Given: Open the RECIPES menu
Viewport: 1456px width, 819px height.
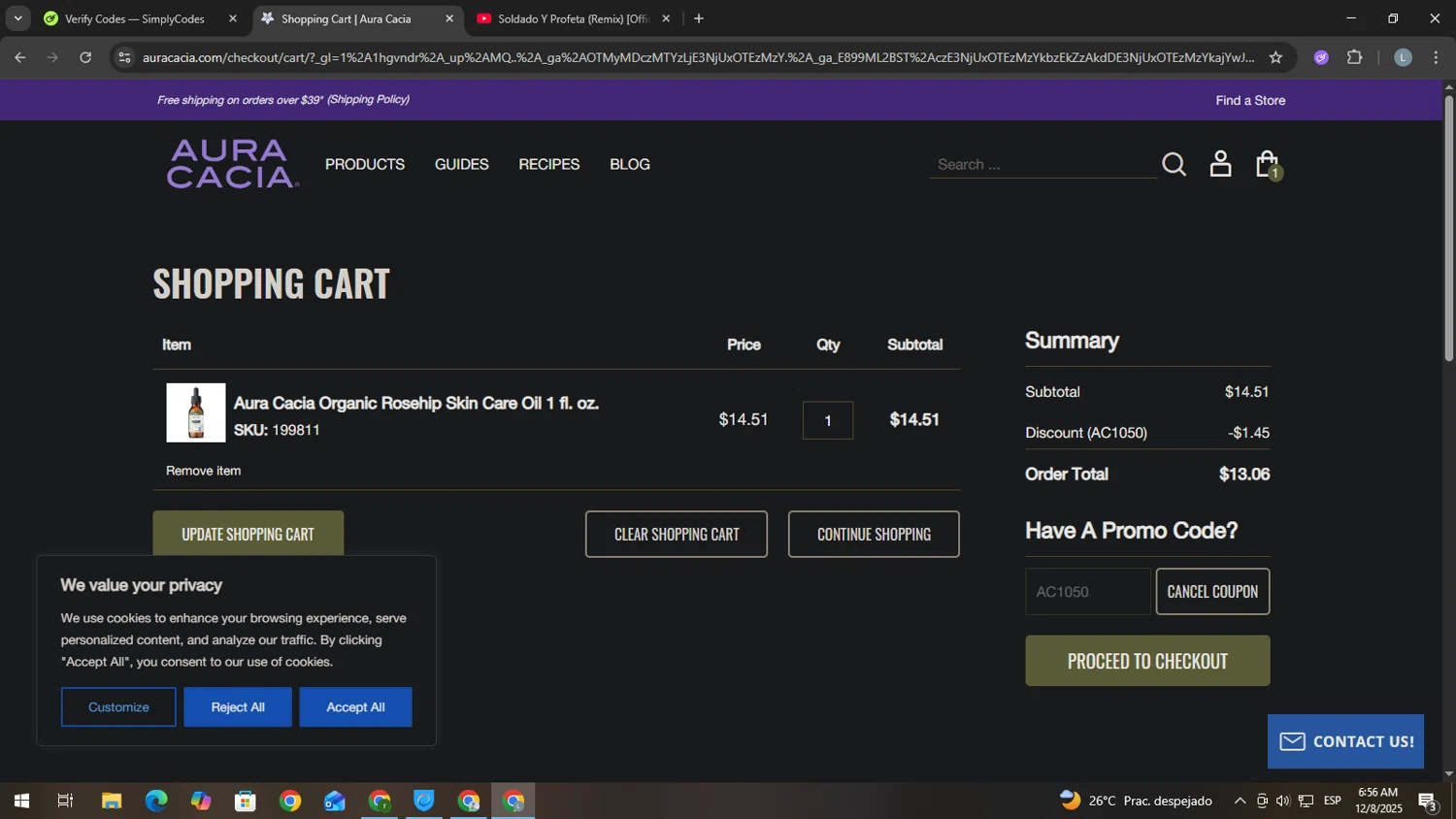Looking at the screenshot, I should (x=549, y=164).
